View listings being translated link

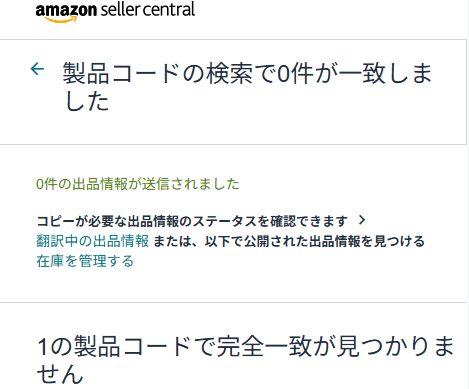point(93,241)
